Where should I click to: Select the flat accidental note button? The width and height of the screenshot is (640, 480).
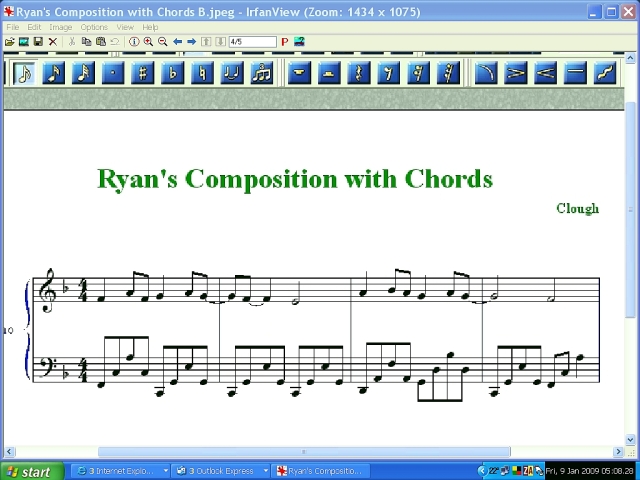click(x=173, y=73)
